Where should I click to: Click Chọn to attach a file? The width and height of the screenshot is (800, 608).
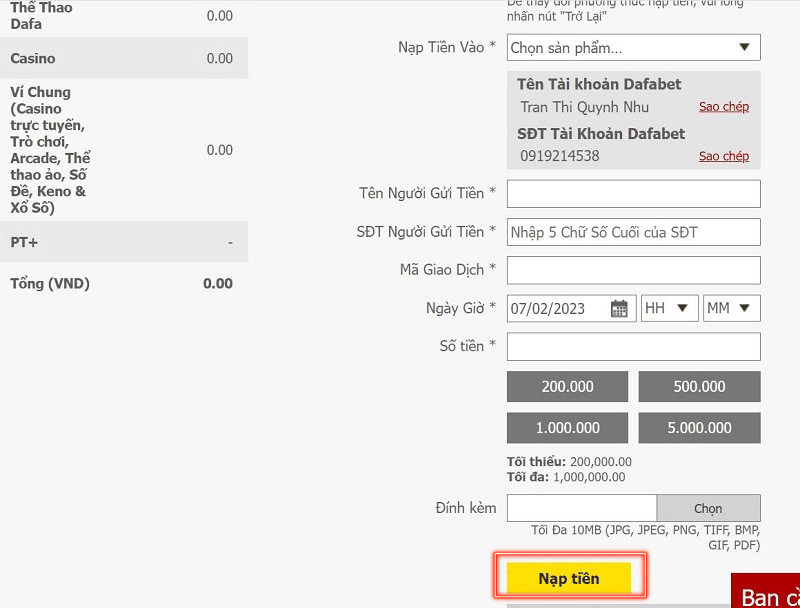[x=708, y=508]
